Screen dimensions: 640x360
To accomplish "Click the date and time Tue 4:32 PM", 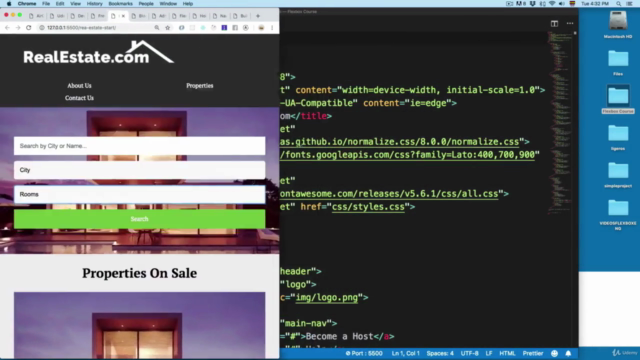I will coord(595,4).
